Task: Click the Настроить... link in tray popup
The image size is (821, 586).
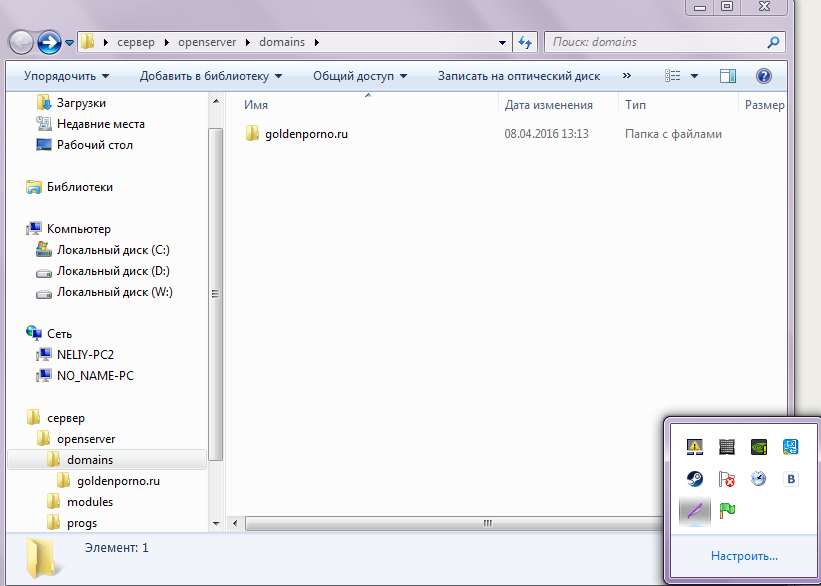Action: click(744, 556)
